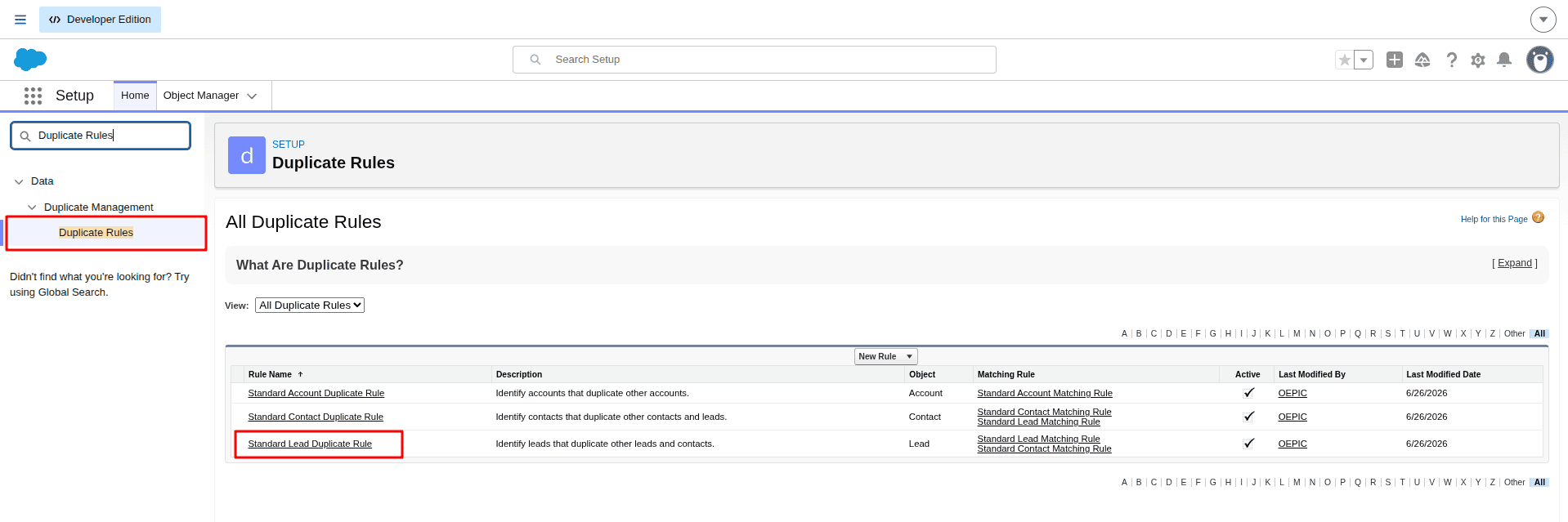The height and width of the screenshot is (522, 1568).
Task: Switch to the Home tab
Action: (x=135, y=96)
